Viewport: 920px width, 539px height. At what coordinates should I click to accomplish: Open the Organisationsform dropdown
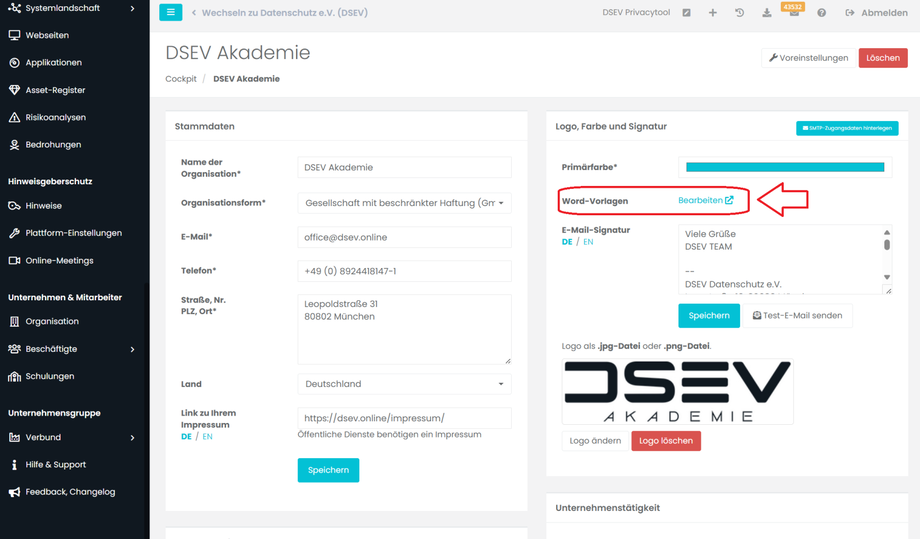click(404, 203)
